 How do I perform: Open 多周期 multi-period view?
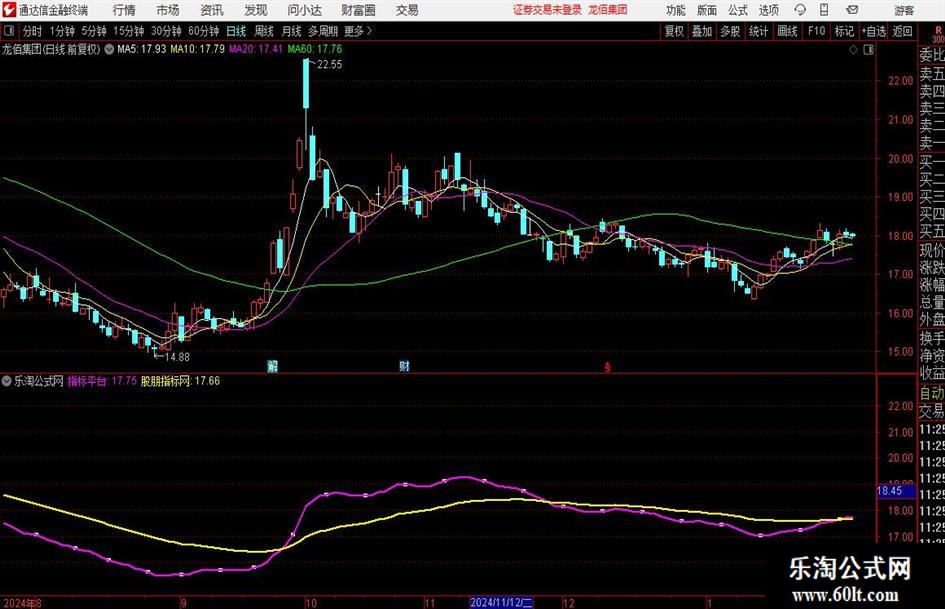[323, 31]
